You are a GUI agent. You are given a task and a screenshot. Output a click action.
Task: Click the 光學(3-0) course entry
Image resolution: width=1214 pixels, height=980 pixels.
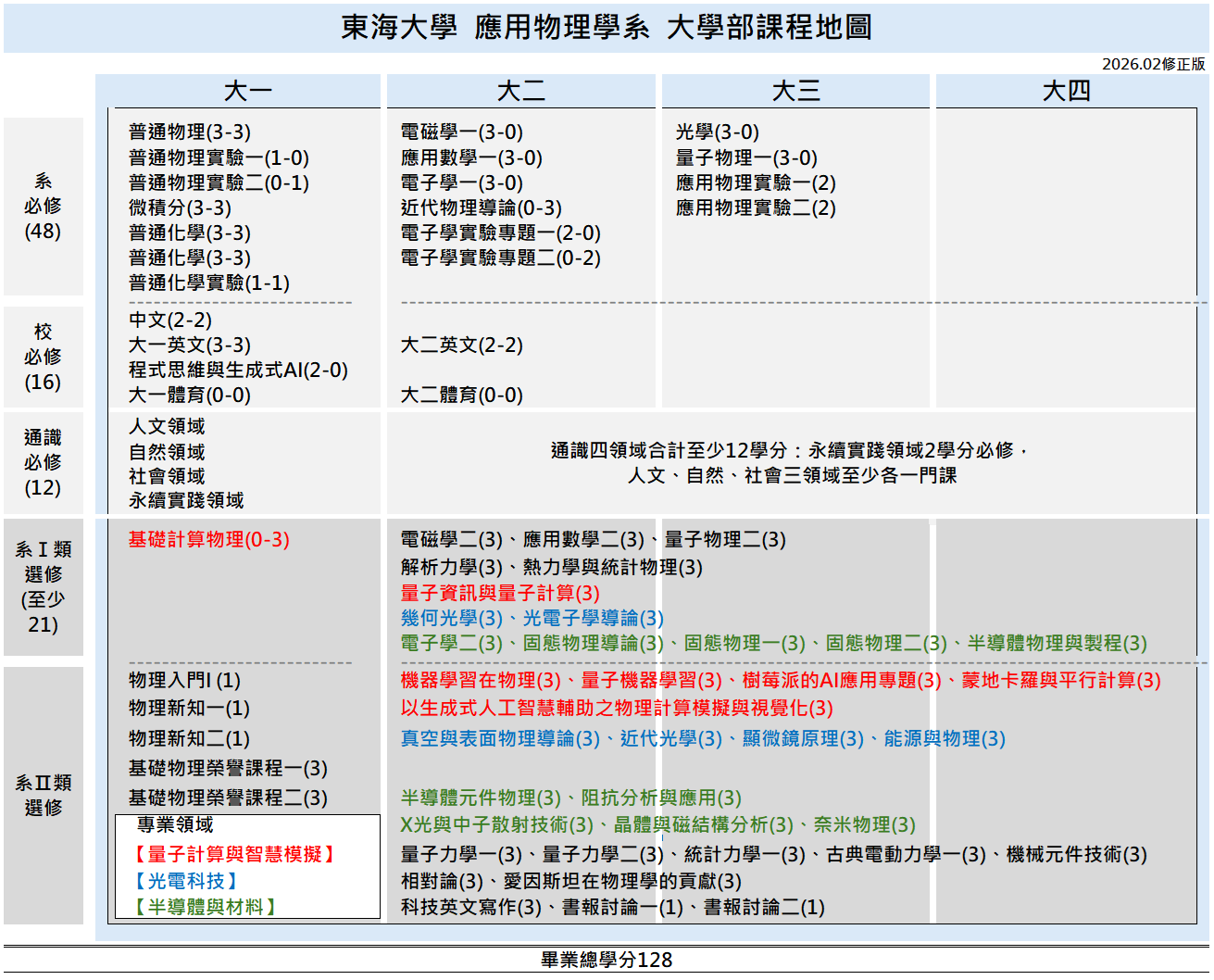coord(717,132)
